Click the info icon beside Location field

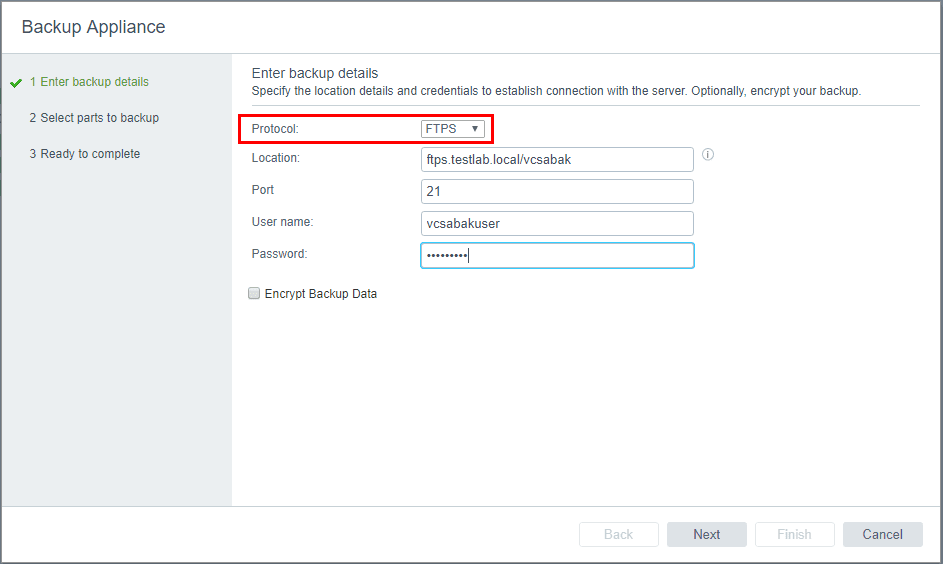(708, 155)
